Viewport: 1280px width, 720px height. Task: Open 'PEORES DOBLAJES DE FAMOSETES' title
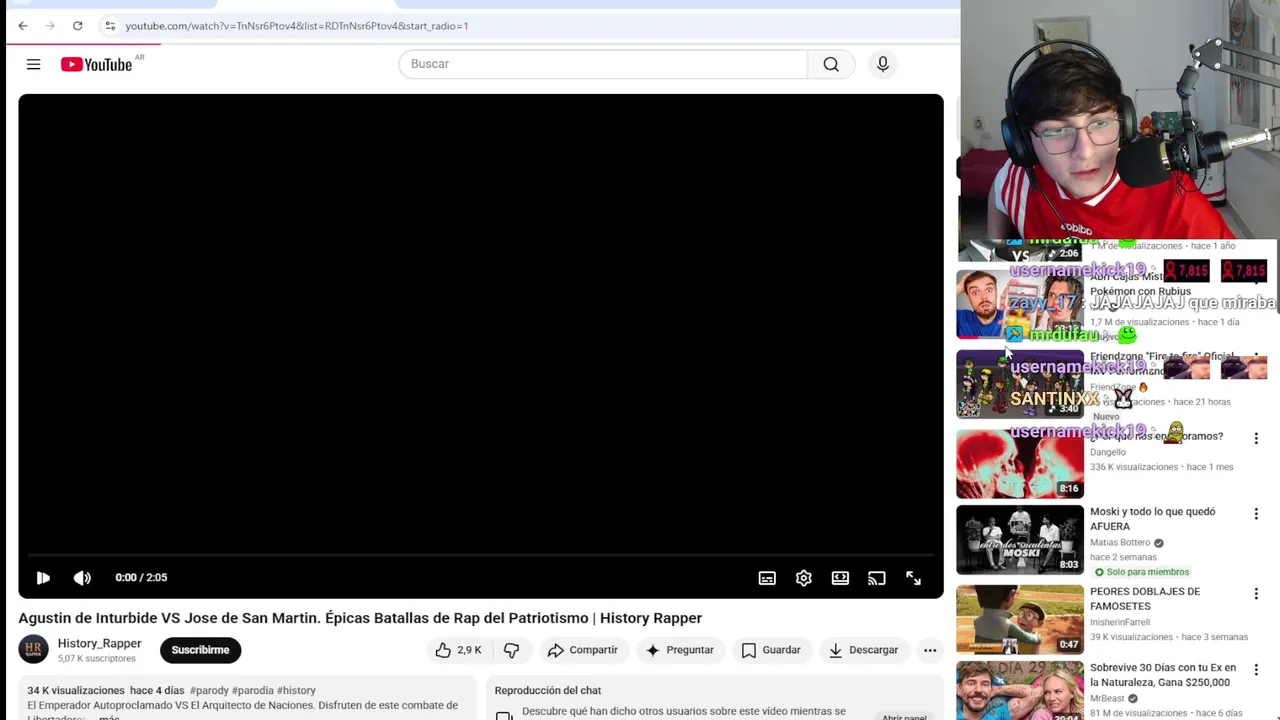click(x=1145, y=599)
